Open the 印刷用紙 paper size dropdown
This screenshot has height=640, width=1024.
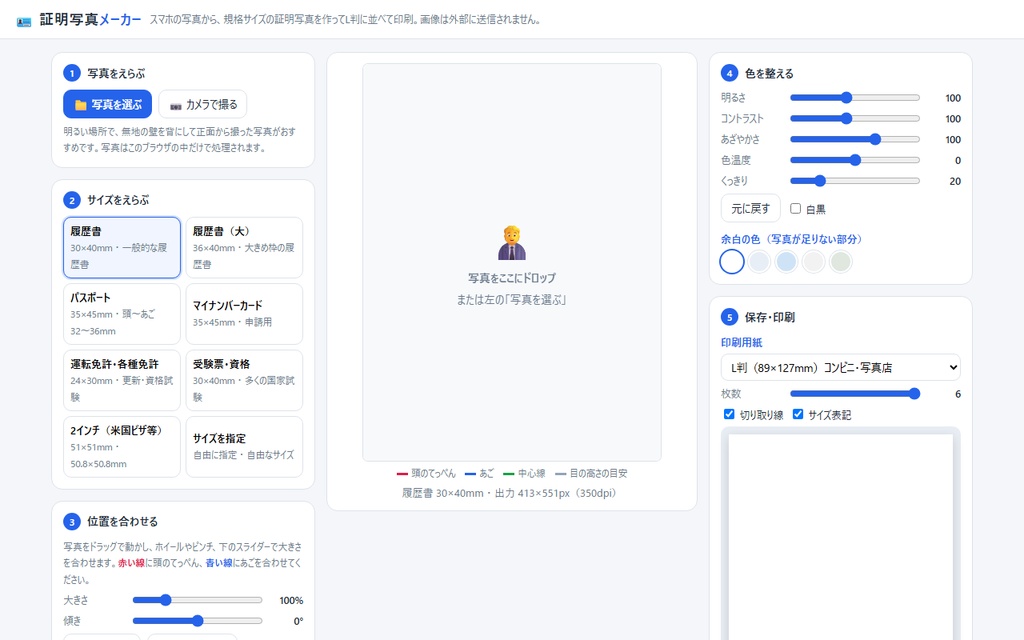pyautogui.click(x=840, y=368)
